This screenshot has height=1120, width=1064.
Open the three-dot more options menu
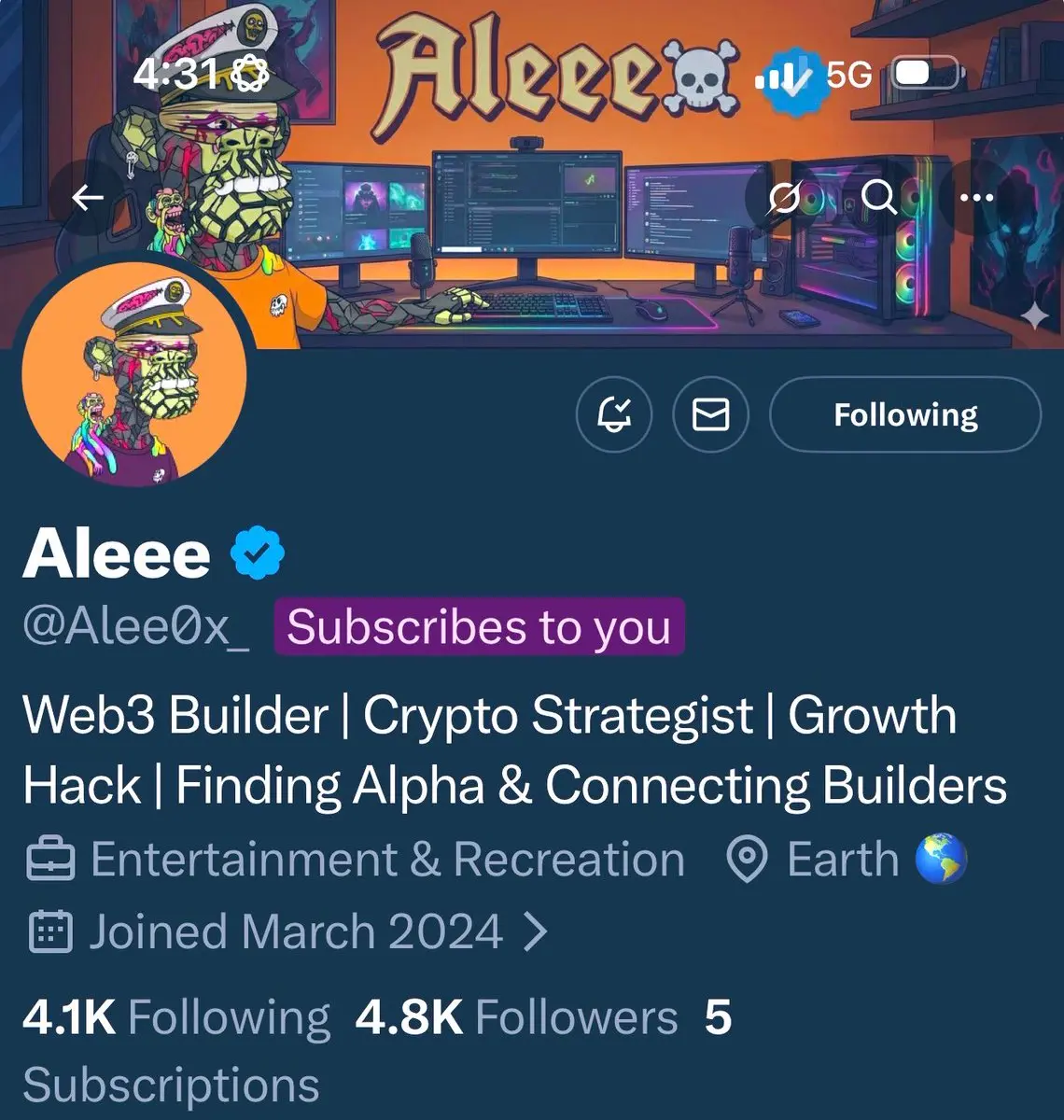pos(976,198)
